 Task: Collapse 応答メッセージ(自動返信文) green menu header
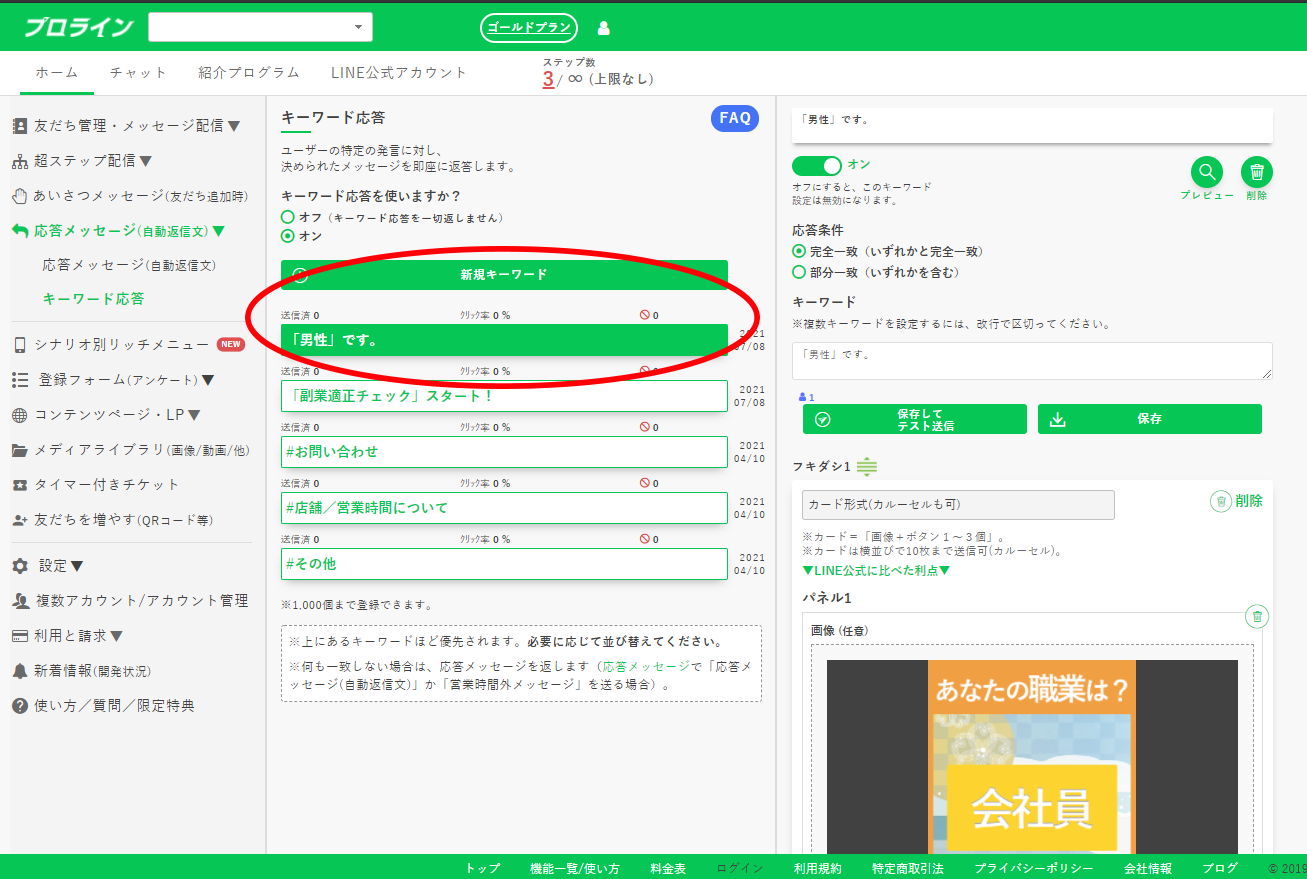tap(119, 231)
